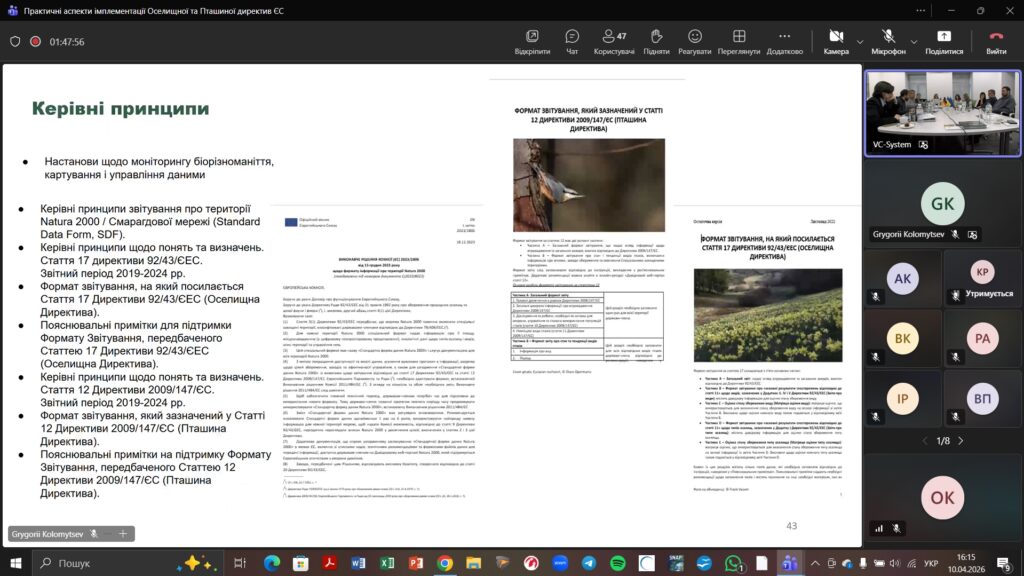Open the Переглянути view menu
Image resolution: width=1024 pixels, height=576 pixels.
(x=738, y=41)
